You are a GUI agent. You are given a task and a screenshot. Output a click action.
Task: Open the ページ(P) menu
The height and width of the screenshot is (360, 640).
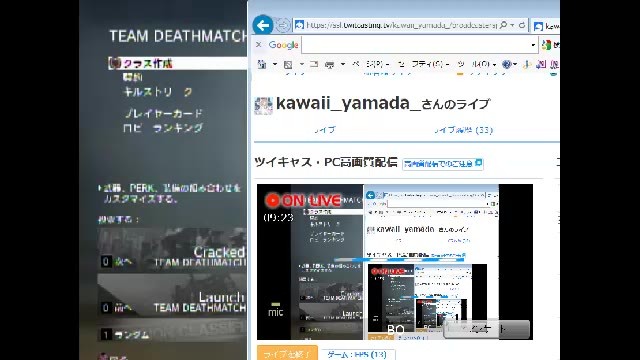(x=371, y=64)
